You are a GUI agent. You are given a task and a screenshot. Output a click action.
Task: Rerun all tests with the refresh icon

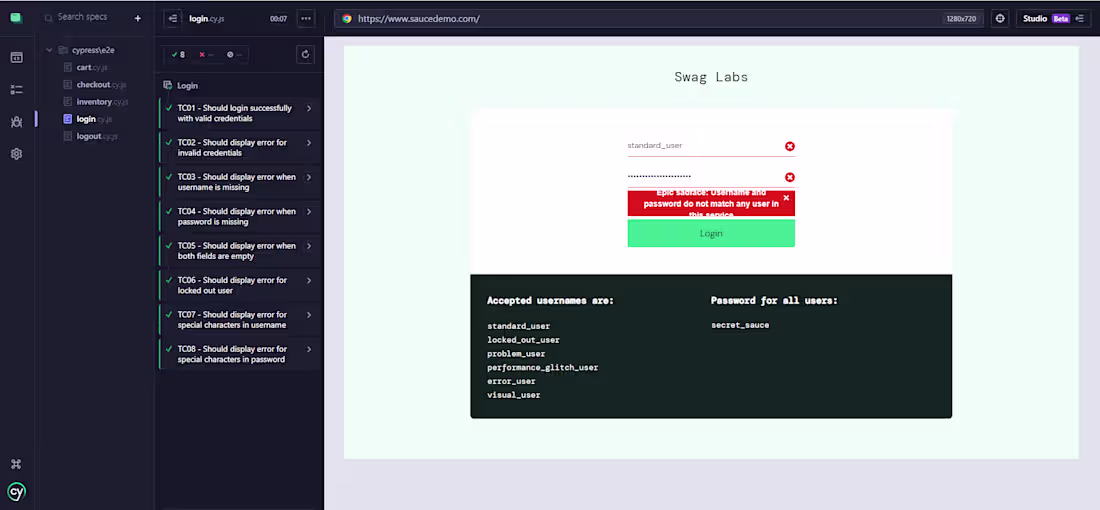305,54
